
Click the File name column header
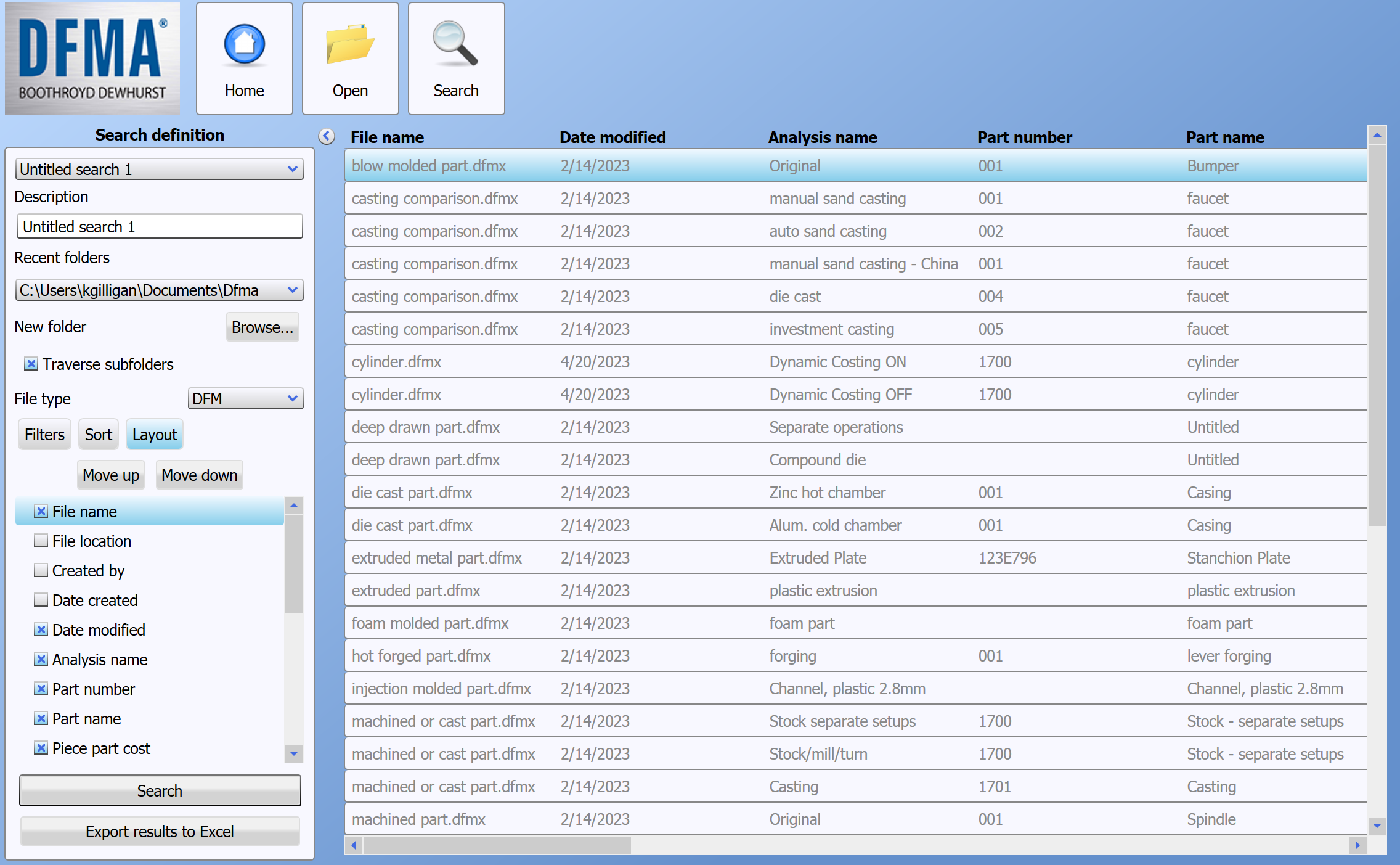[387, 137]
